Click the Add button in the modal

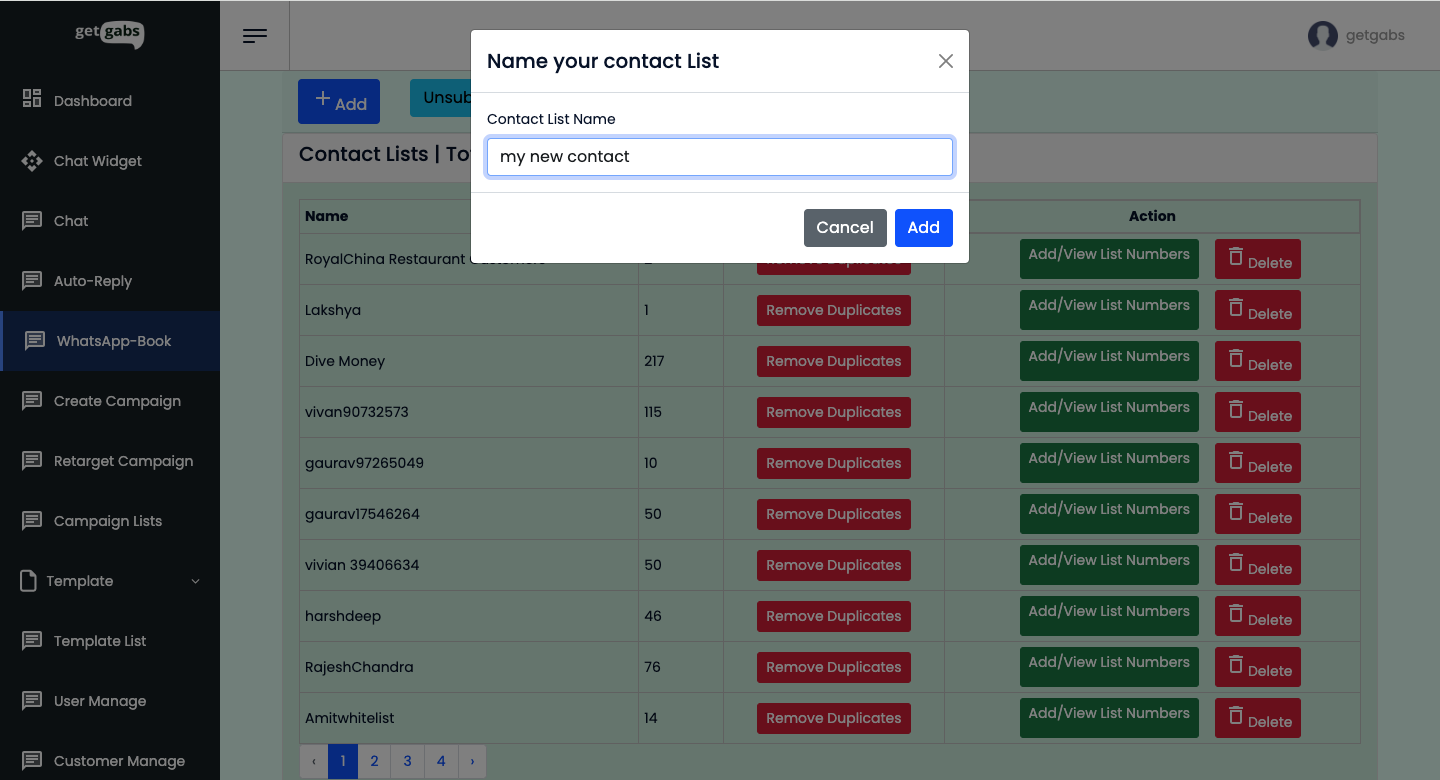(923, 228)
